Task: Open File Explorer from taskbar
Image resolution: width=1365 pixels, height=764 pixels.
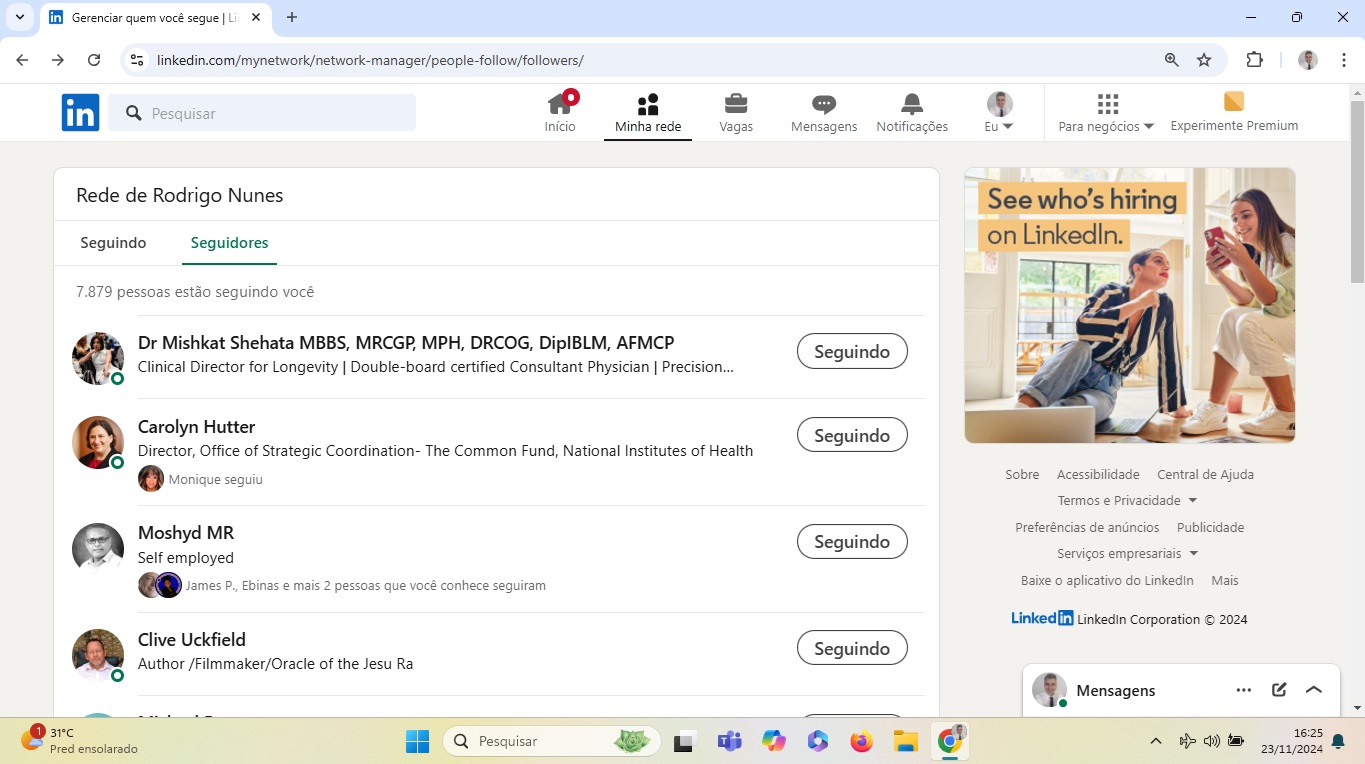Action: coord(905,741)
